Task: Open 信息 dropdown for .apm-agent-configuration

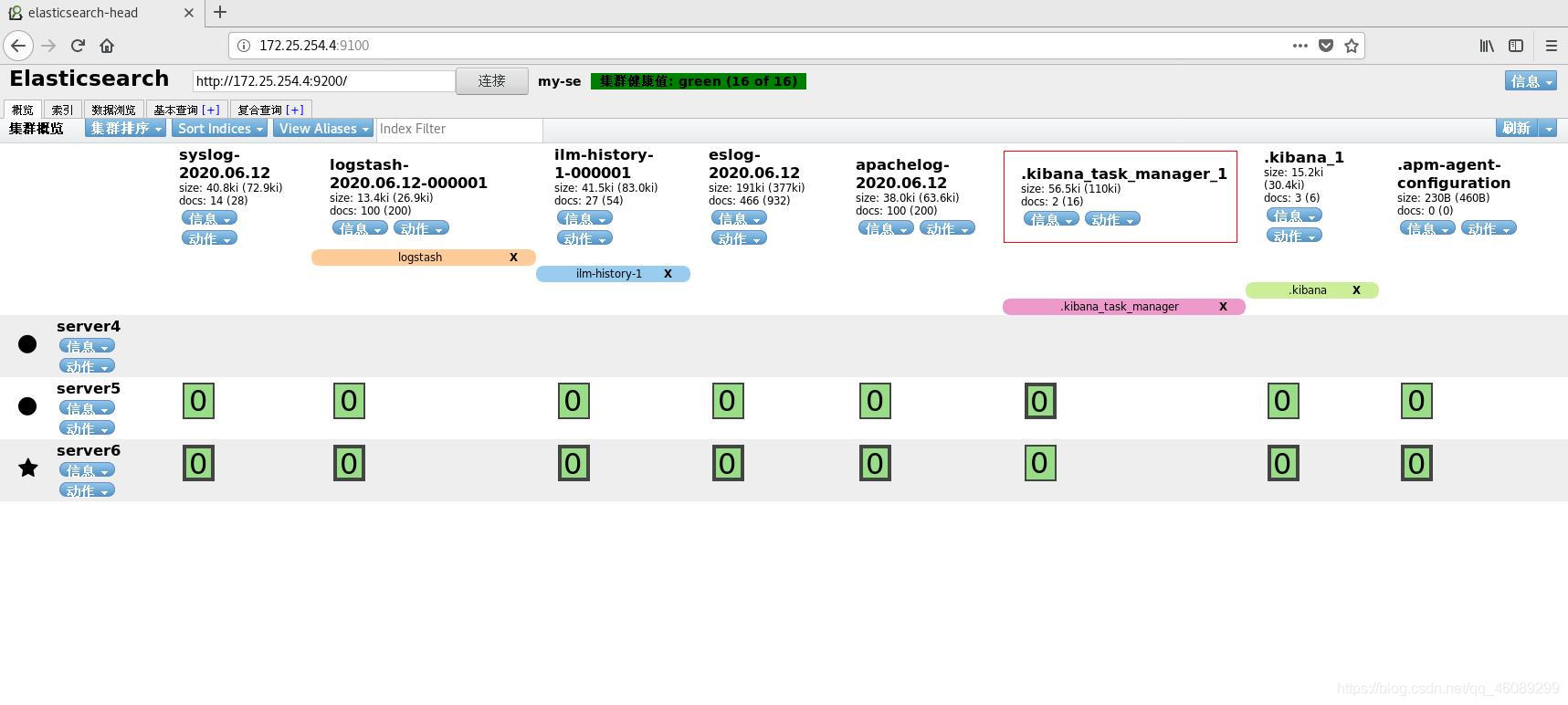Action: click(x=1427, y=228)
